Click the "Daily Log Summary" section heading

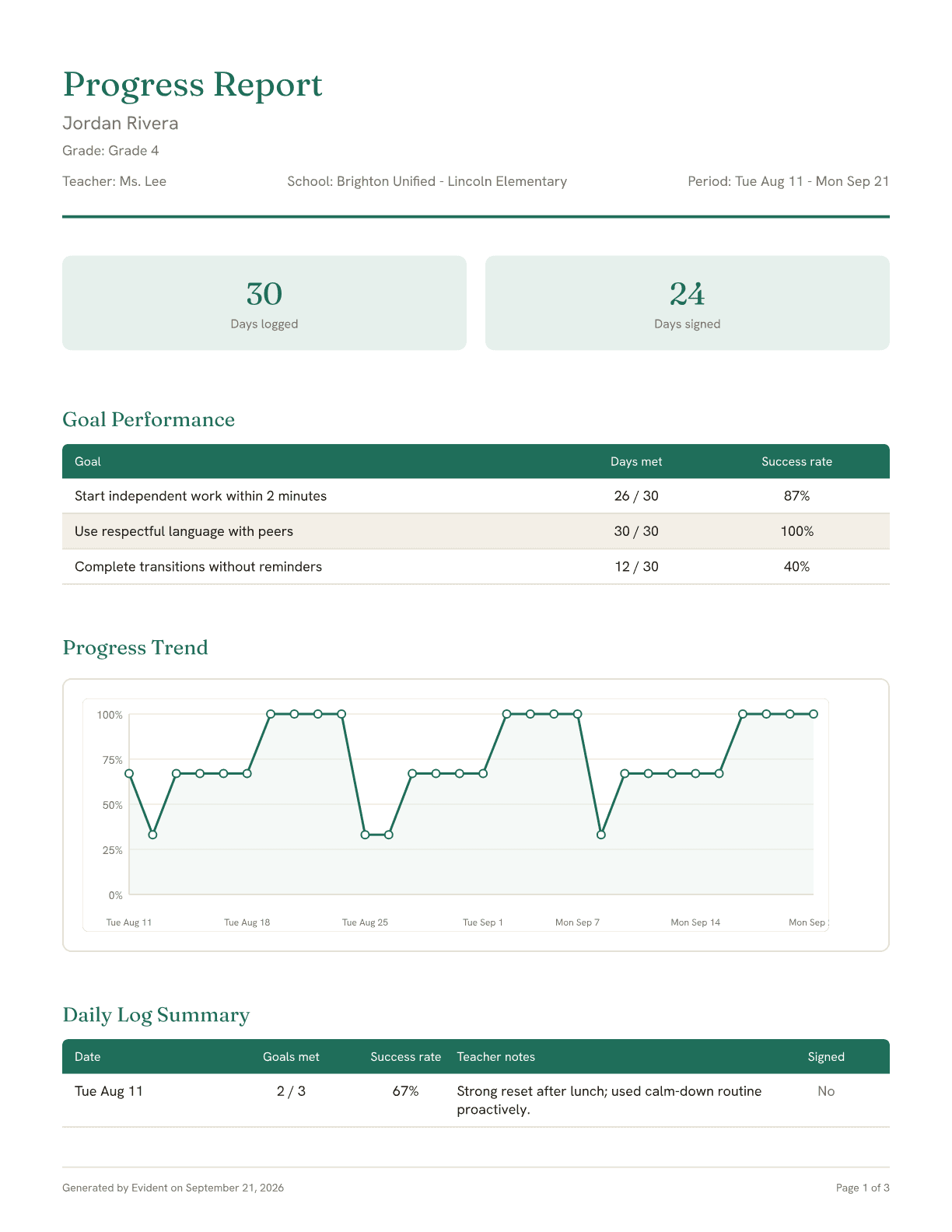pos(156,1015)
